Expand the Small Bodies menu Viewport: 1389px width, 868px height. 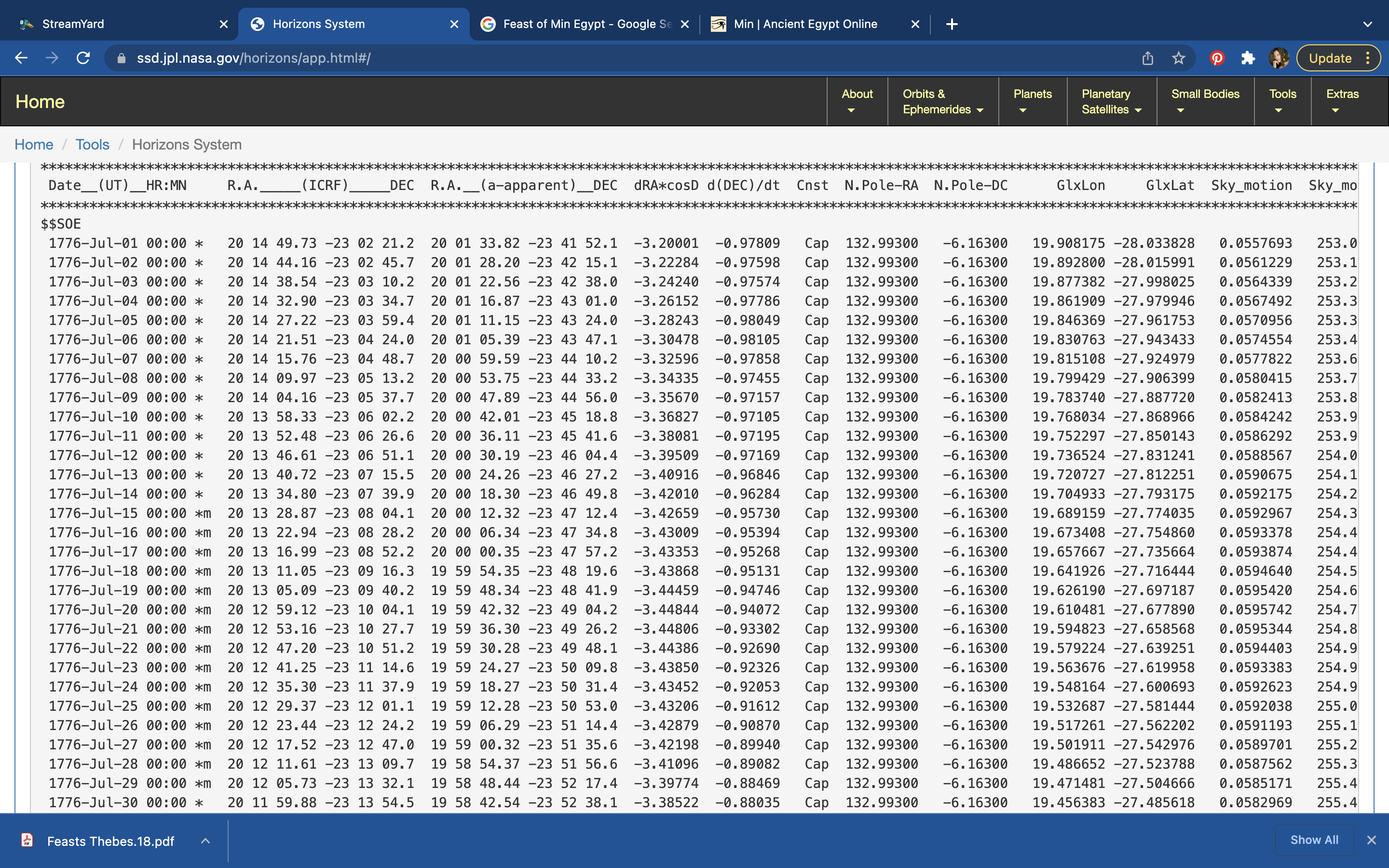(1205, 102)
